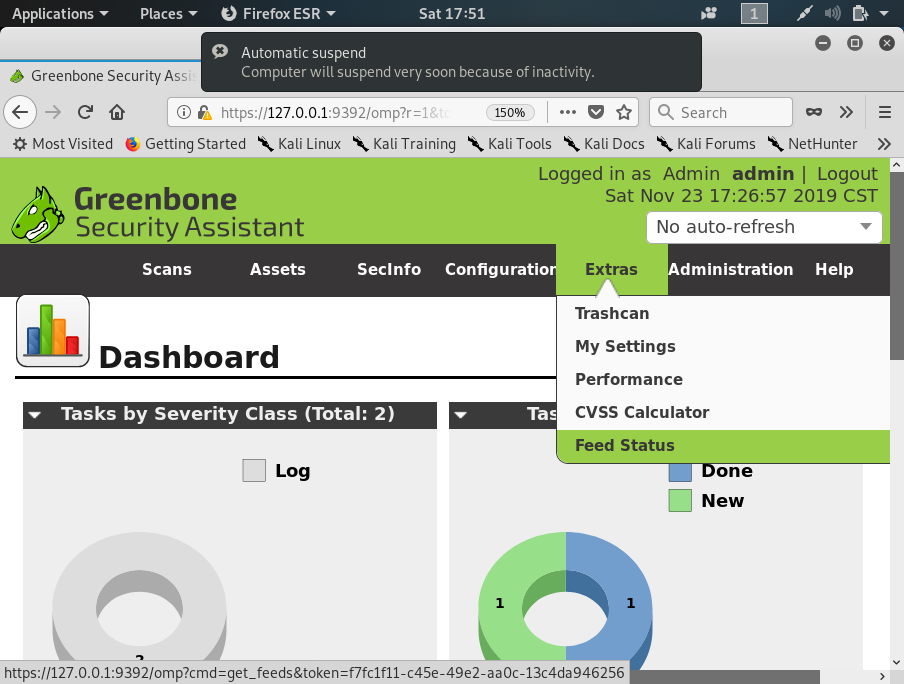Open the system menu arrow in the top panel
Screen dimensions: 904x684
884,13
